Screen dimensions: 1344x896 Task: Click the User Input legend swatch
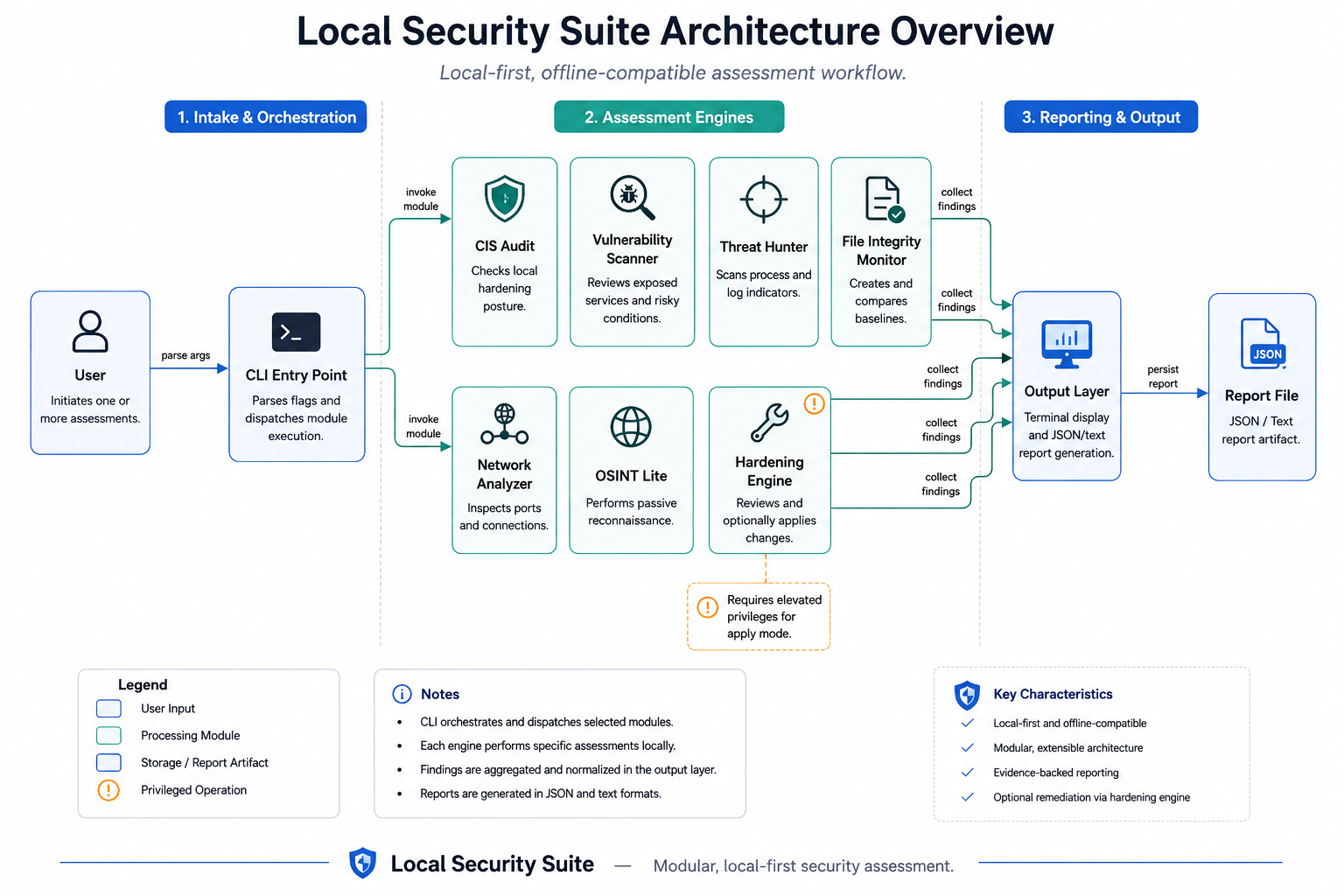pos(108,709)
